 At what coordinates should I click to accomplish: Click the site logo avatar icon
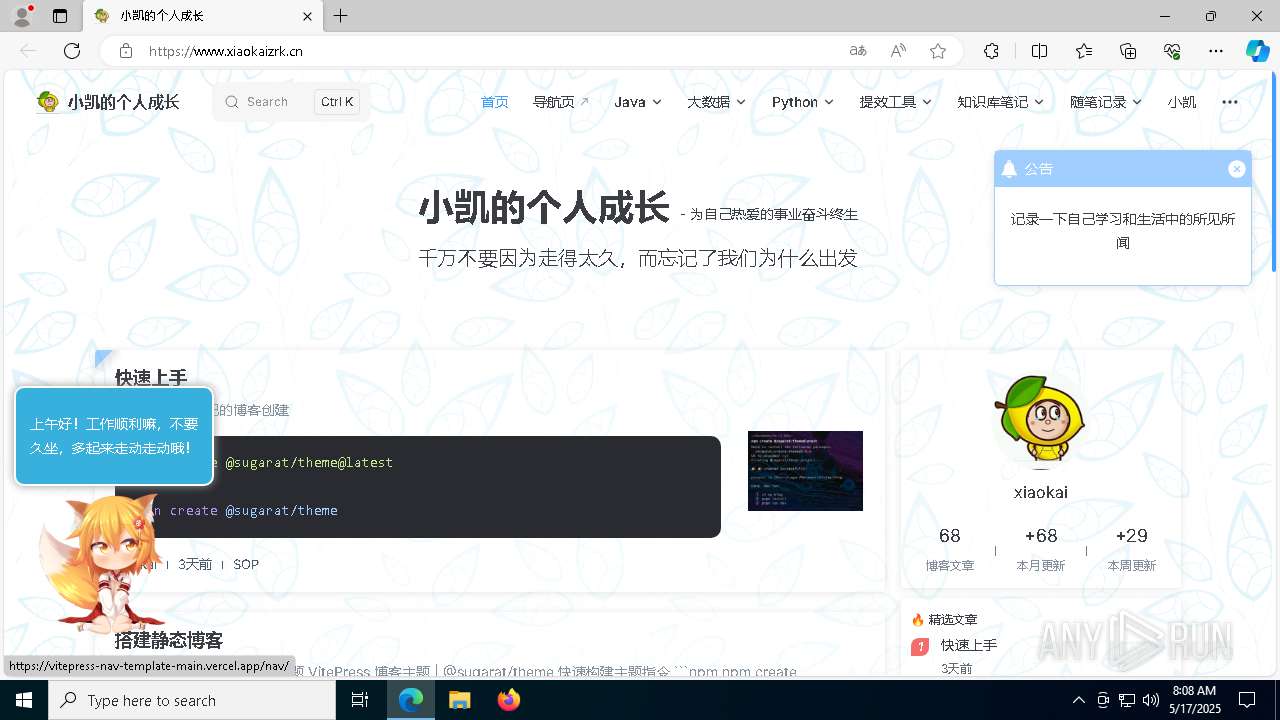coord(48,101)
